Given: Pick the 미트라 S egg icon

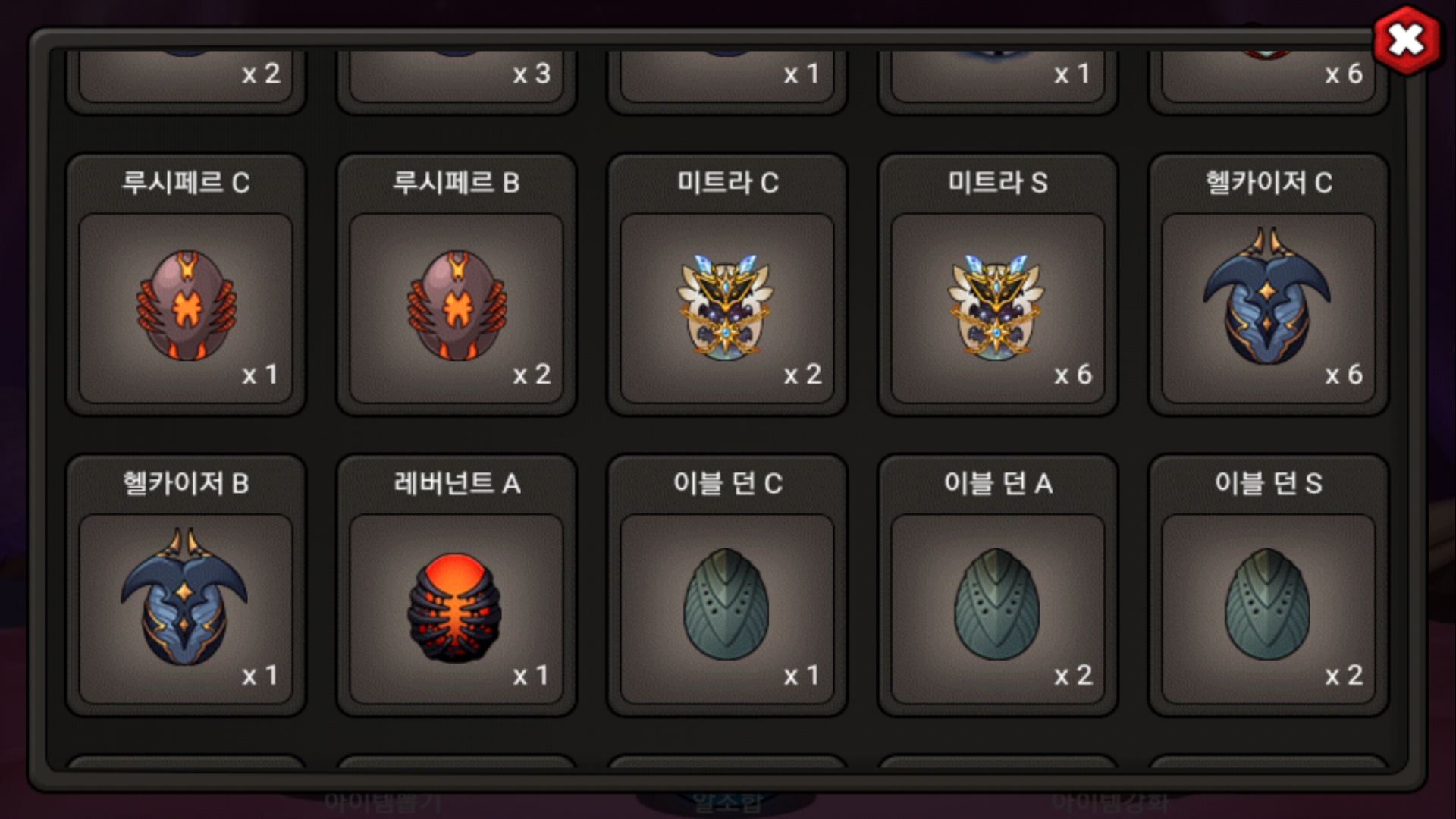Looking at the screenshot, I should click(996, 307).
